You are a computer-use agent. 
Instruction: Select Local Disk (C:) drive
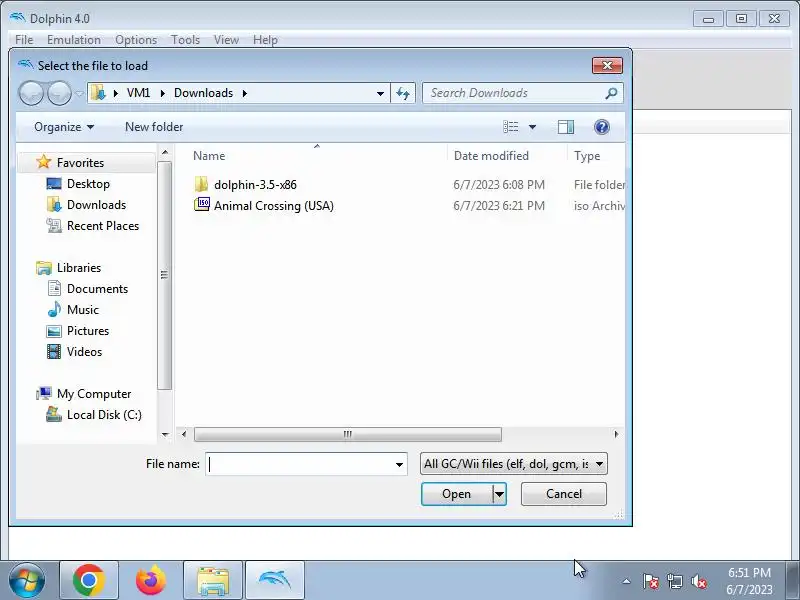coord(104,415)
